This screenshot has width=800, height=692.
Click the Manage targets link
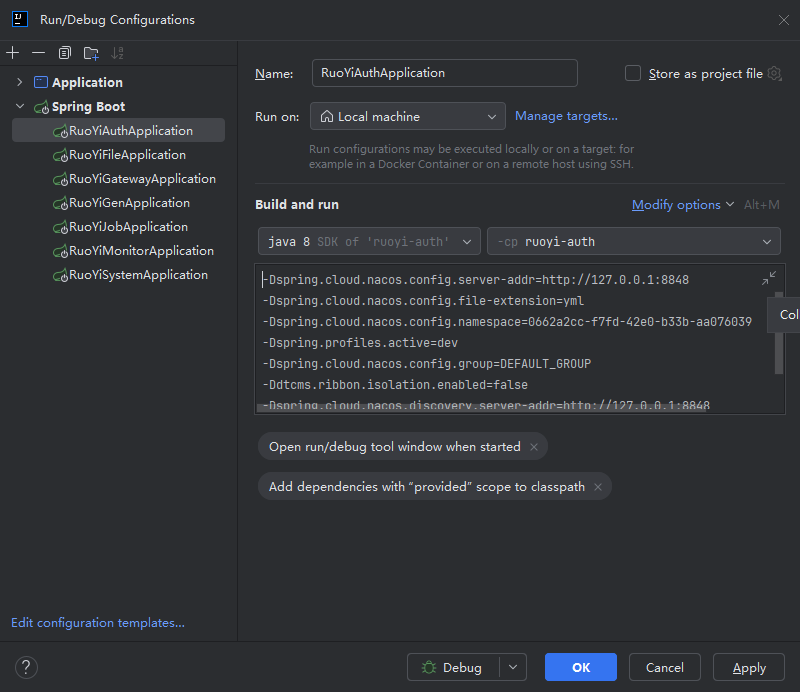point(566,116)
